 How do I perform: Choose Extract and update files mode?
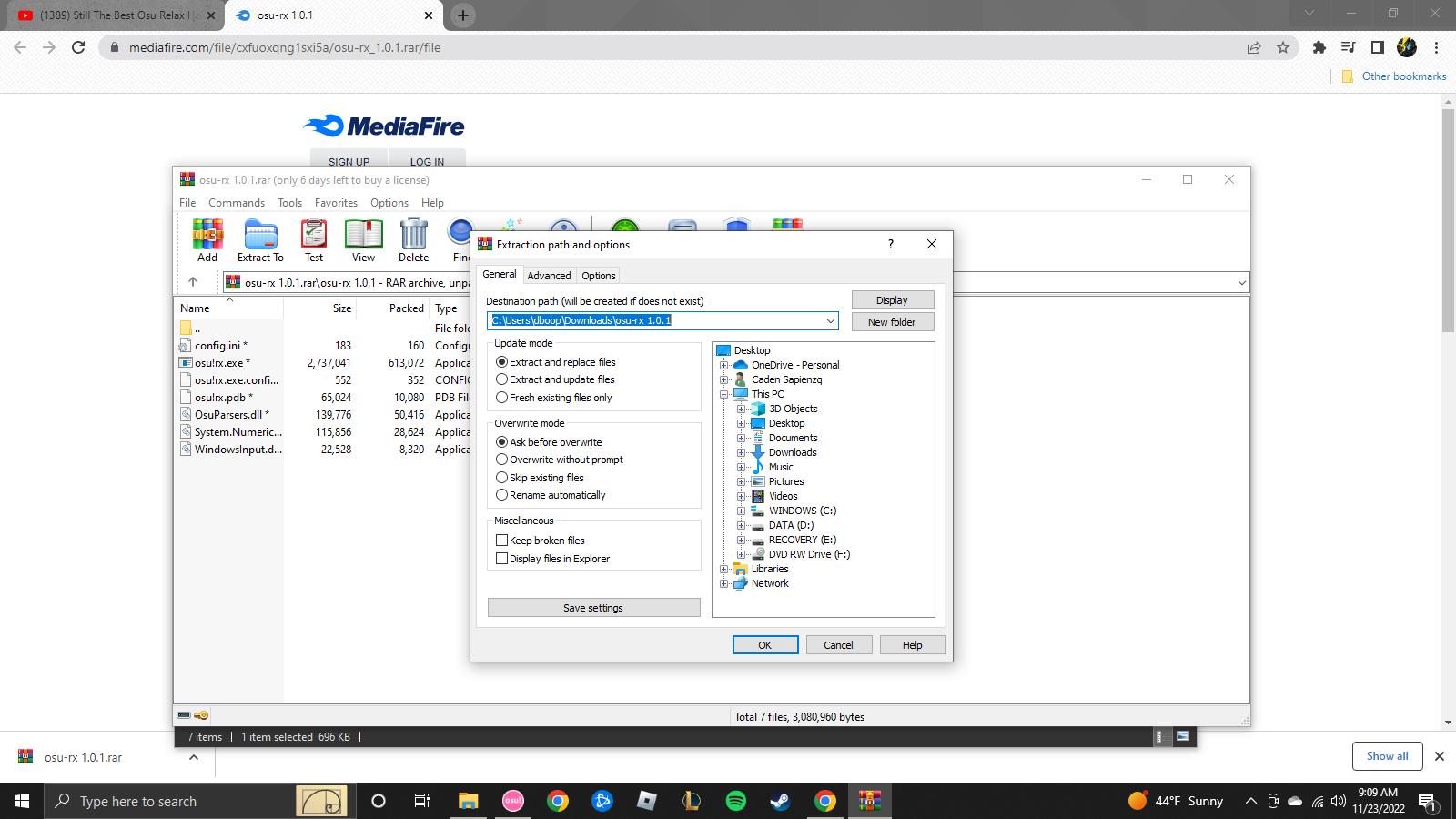[x=501, y=379]
